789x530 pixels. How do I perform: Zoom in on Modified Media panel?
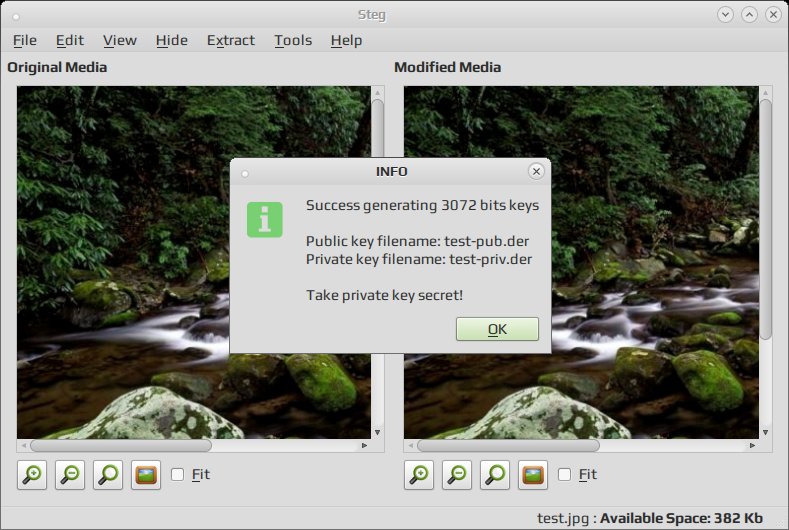pyautogui.click(x=419, y=475)
